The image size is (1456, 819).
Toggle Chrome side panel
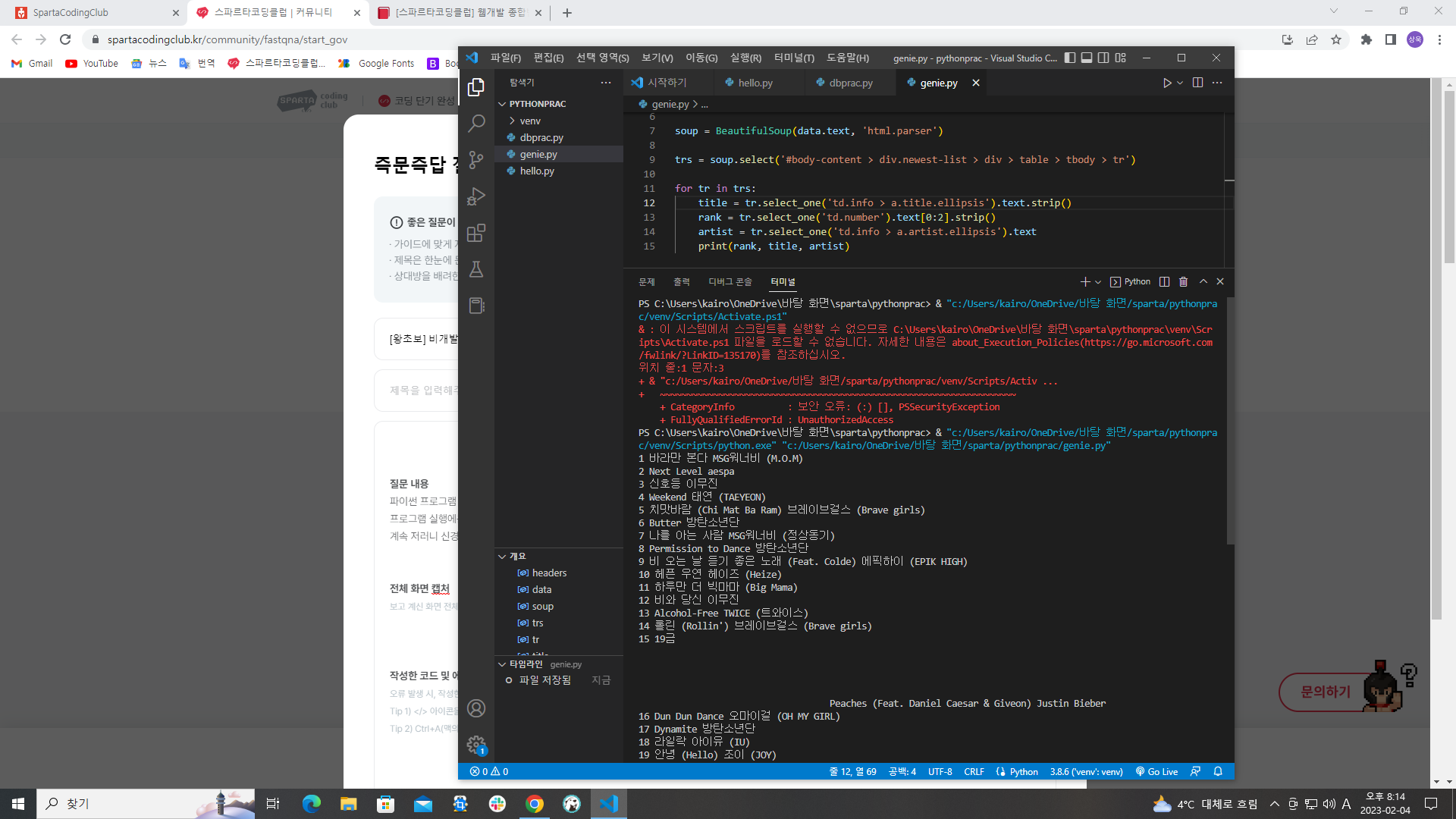pyautogui.click(x=1391, y=39)
